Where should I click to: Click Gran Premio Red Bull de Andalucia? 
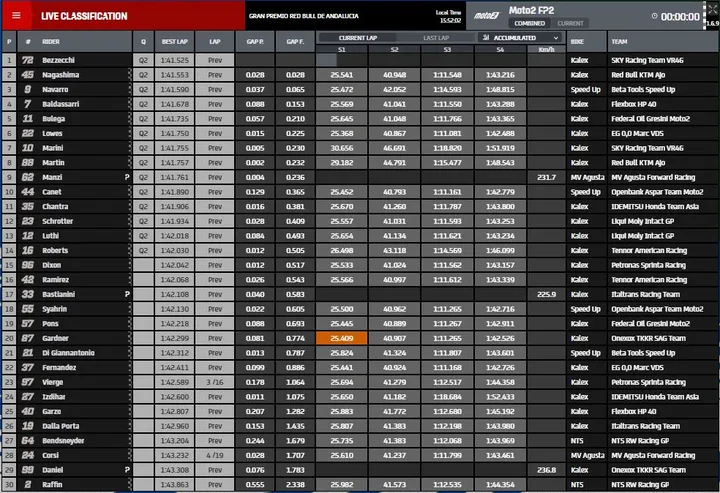pyautogui.click(x=304, y=16)
